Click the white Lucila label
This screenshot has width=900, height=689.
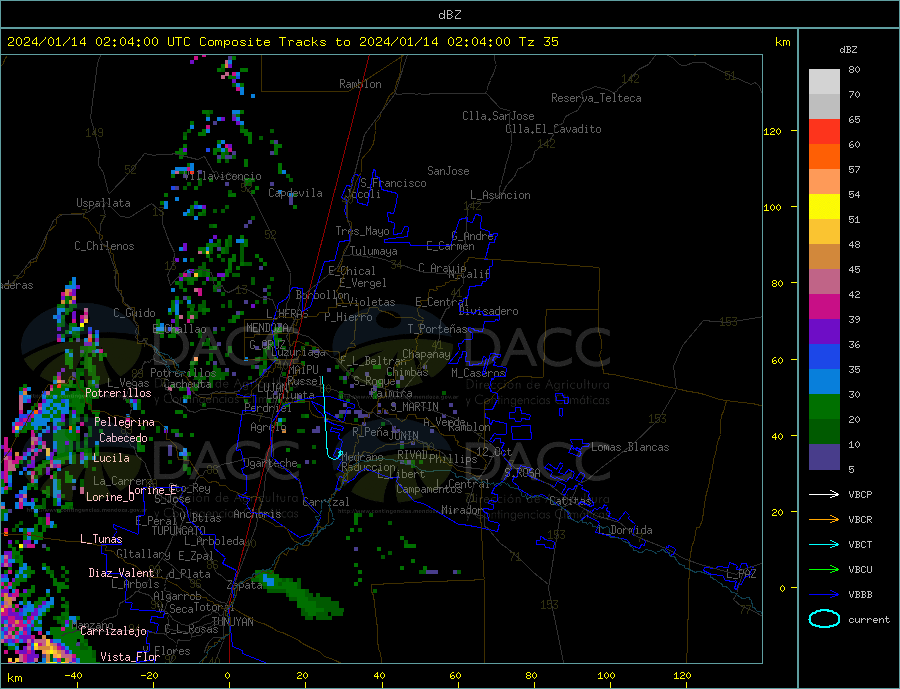[x=111, y=458]
